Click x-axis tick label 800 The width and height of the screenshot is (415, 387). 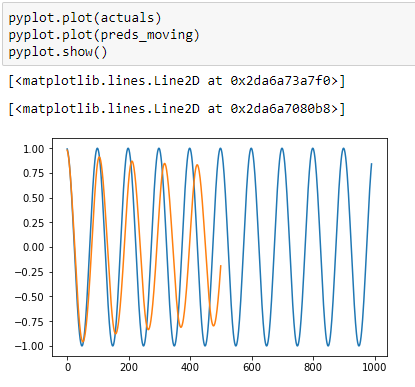pos(313,367)
